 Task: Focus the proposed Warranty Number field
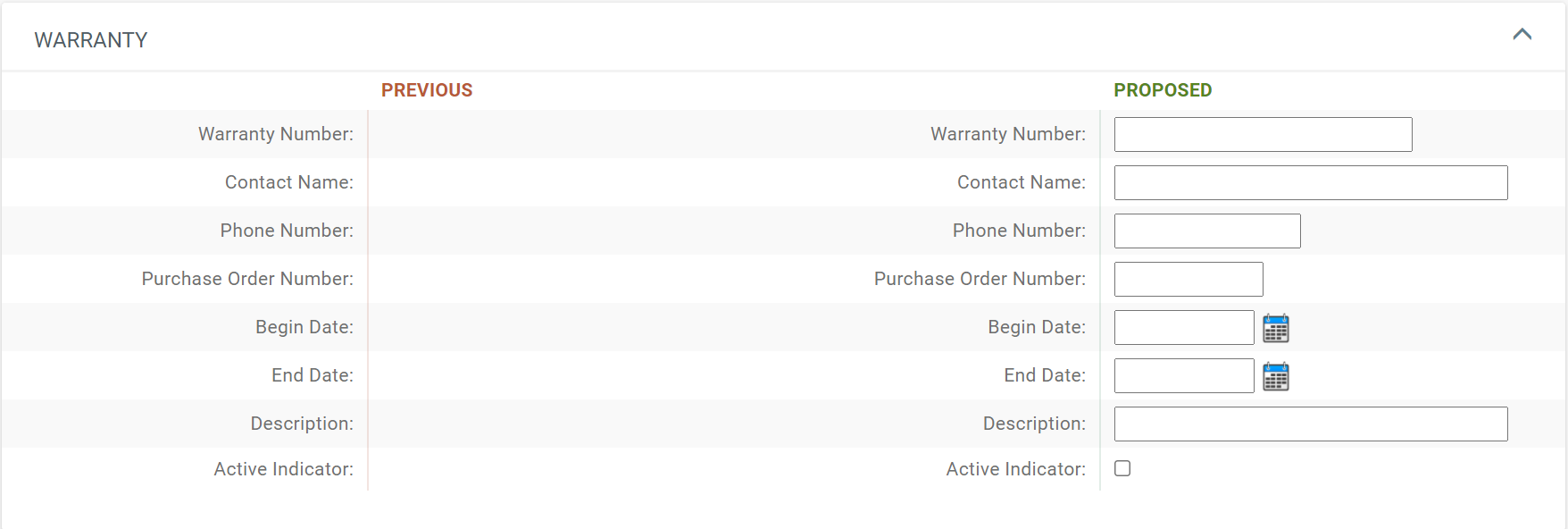pos(1263,134)
